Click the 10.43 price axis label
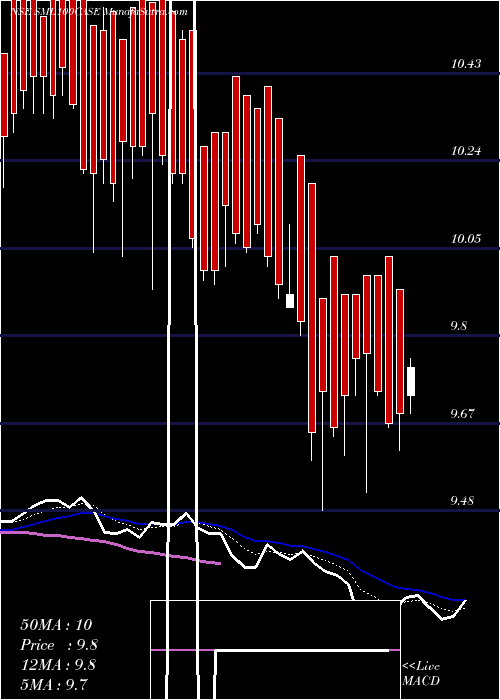 coord(466,64)
